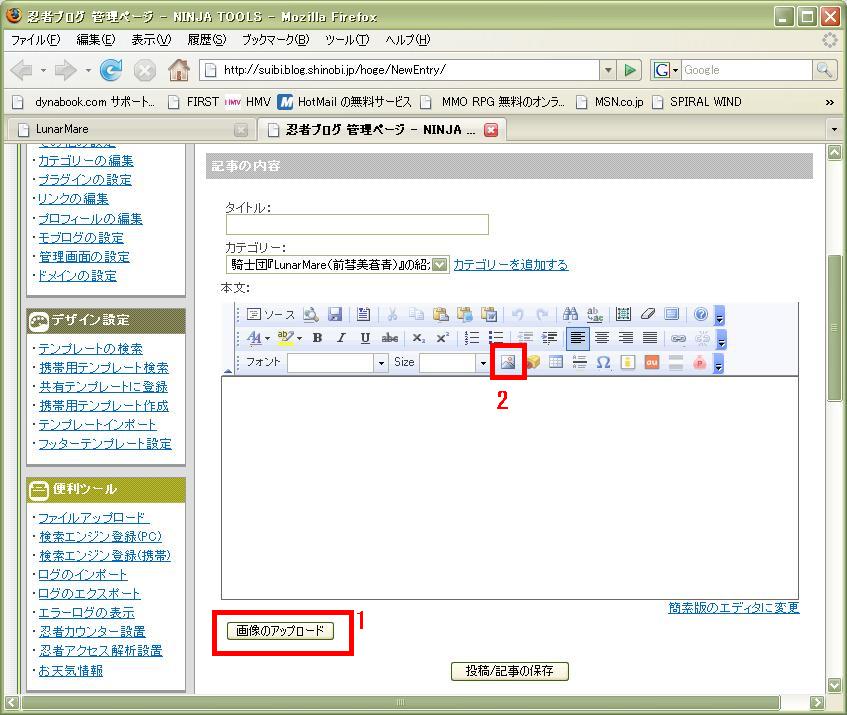Screen dimensions: 847x715
Task: Open the 編集 menu
Action: coord(96,40)
